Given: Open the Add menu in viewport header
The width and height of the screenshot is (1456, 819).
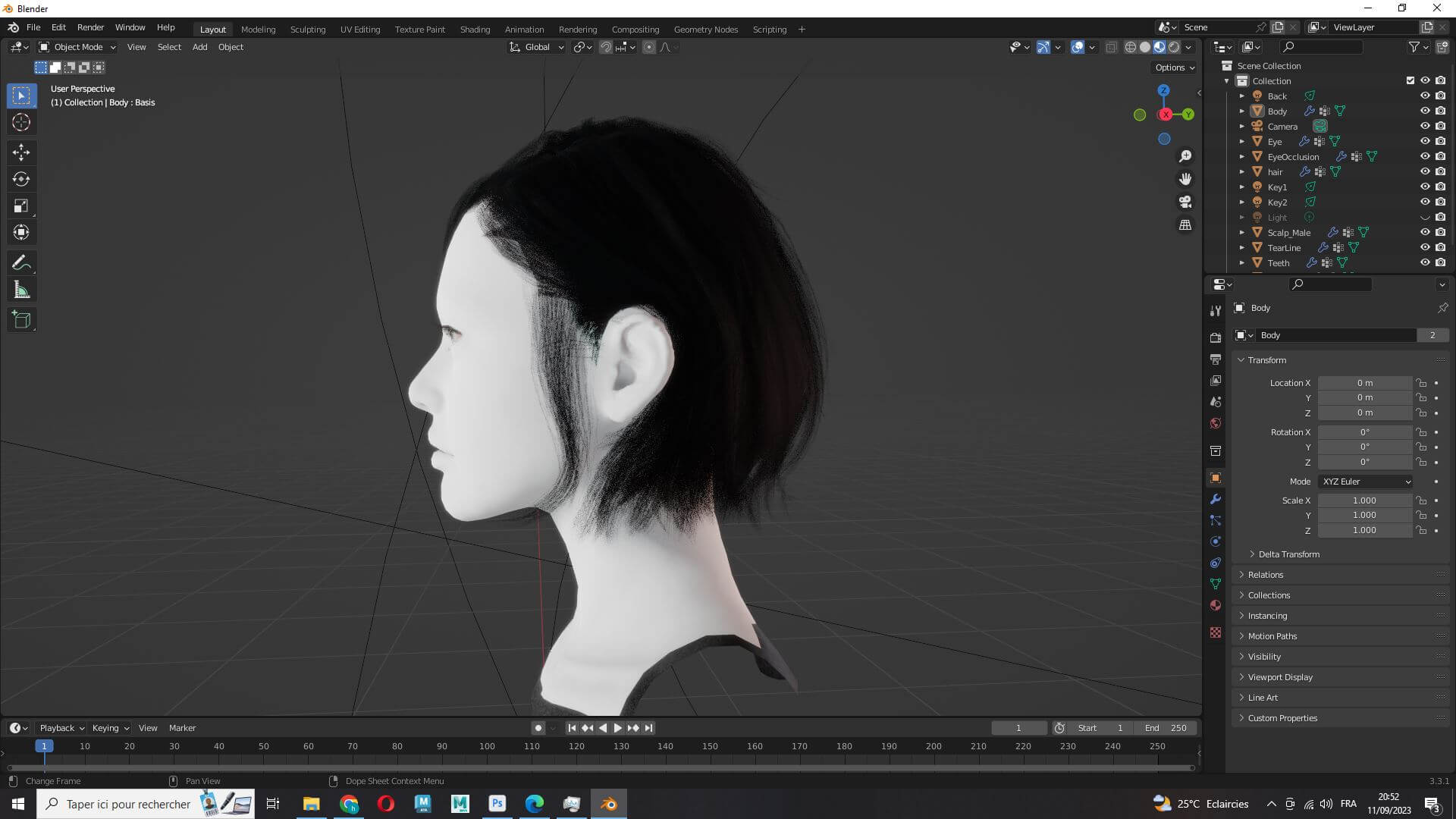Looking at the screenshot, I should pyautogui.click(x=199, y=47).
